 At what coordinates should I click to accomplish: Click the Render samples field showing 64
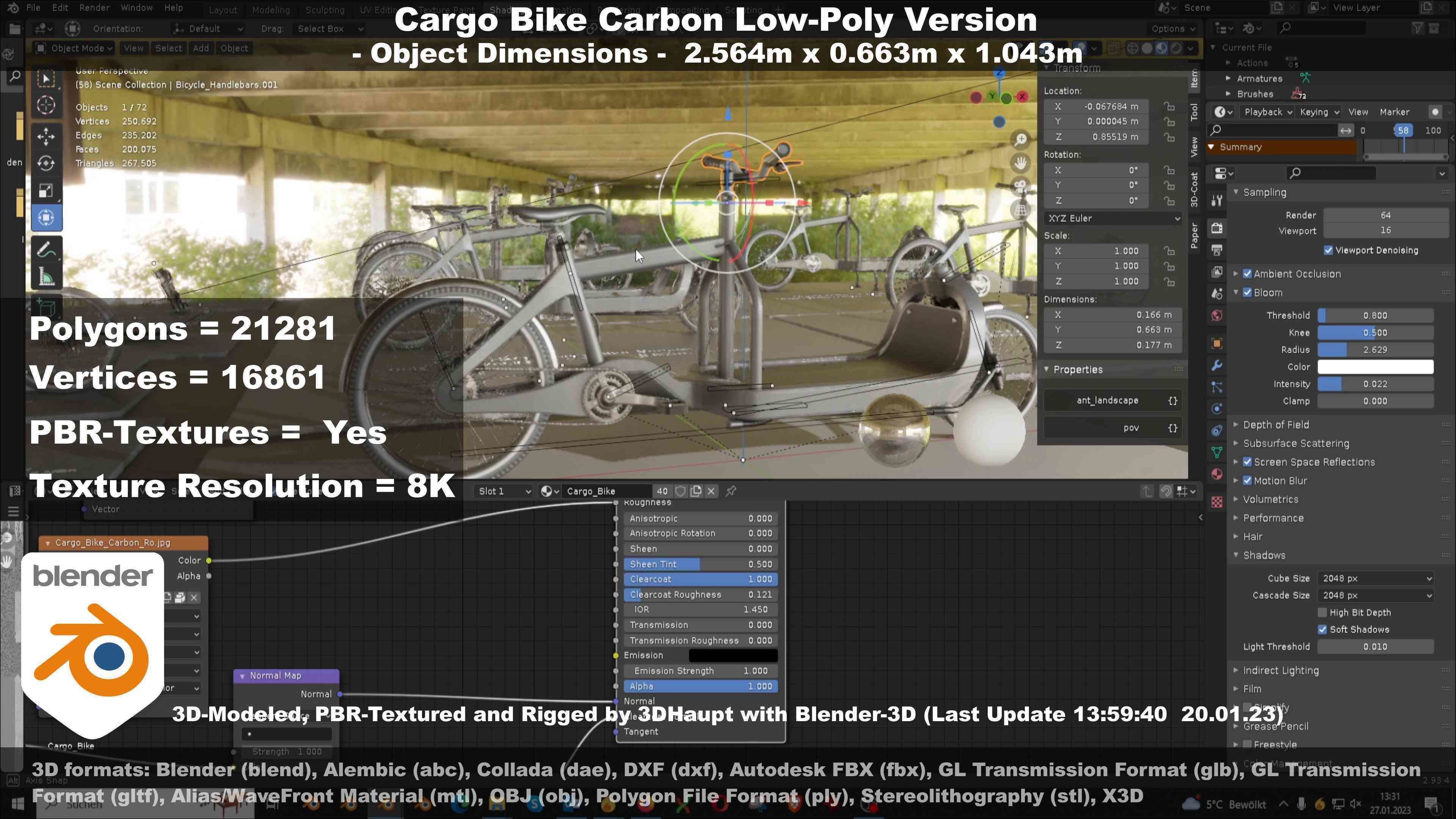click(1385, 215)
